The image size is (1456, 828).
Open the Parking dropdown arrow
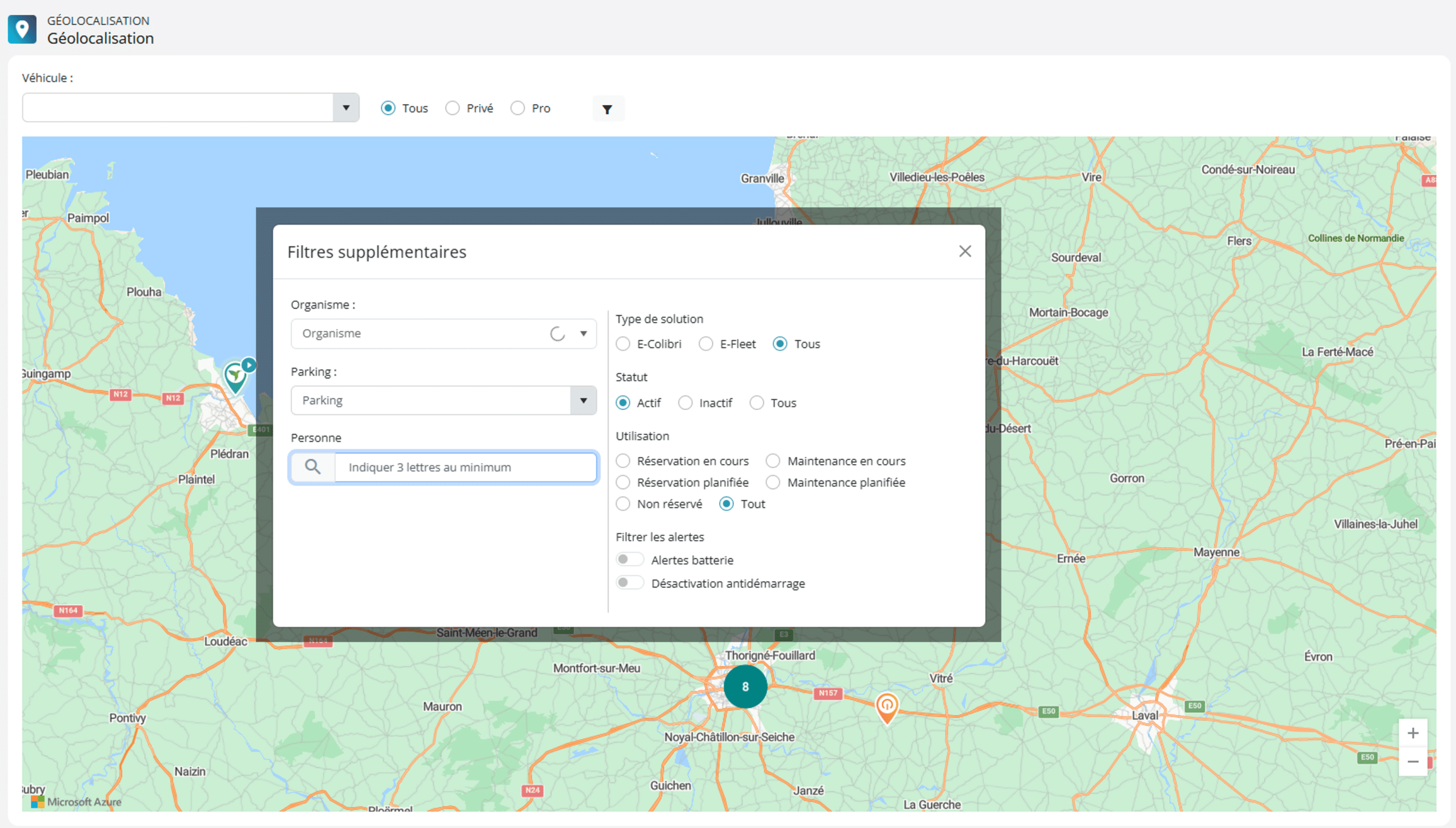click(583, 401)
